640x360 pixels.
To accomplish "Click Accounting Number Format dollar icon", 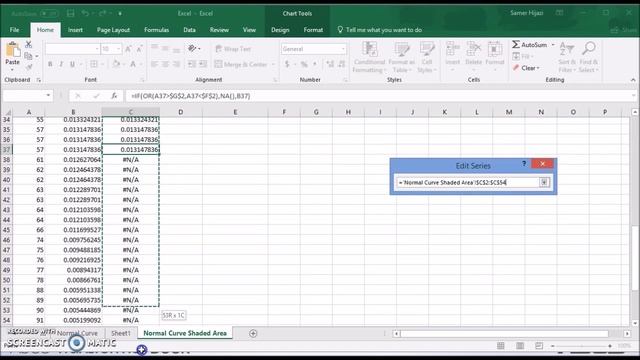I will (x=287, y=64).
